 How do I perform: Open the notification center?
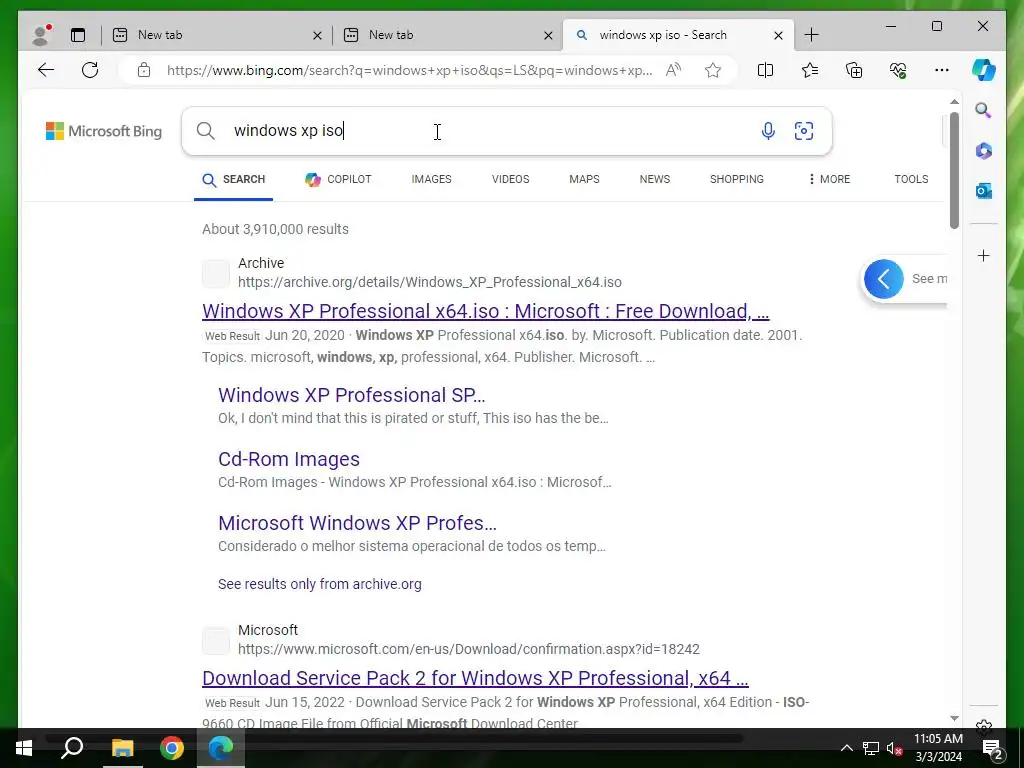click(993, 749)
